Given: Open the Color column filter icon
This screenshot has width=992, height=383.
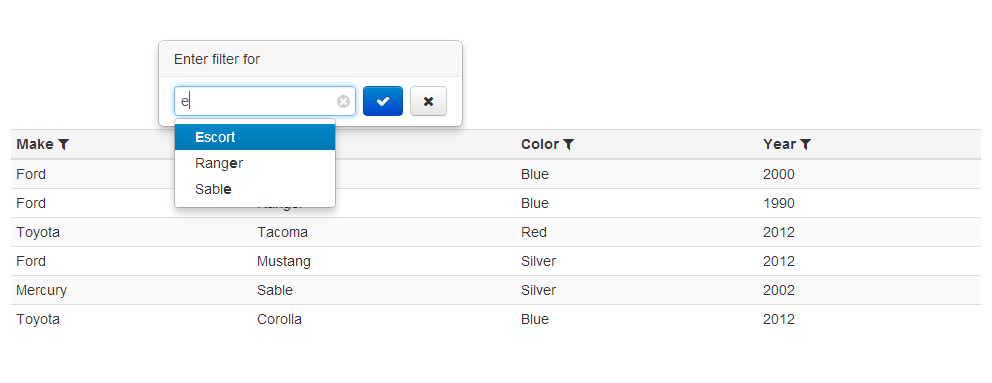Looking at the screenshot, I should pos(569,144).
